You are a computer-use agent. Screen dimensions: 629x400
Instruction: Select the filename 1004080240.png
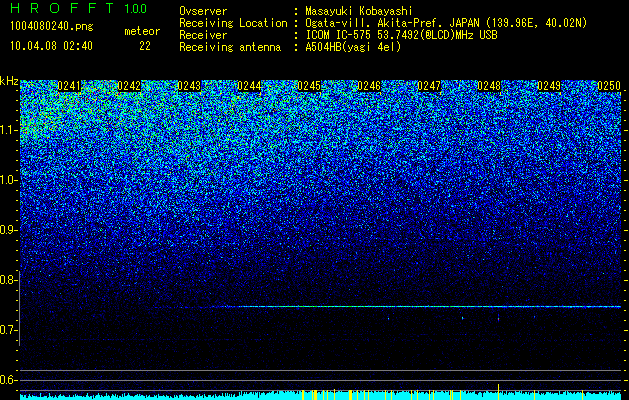52,27
